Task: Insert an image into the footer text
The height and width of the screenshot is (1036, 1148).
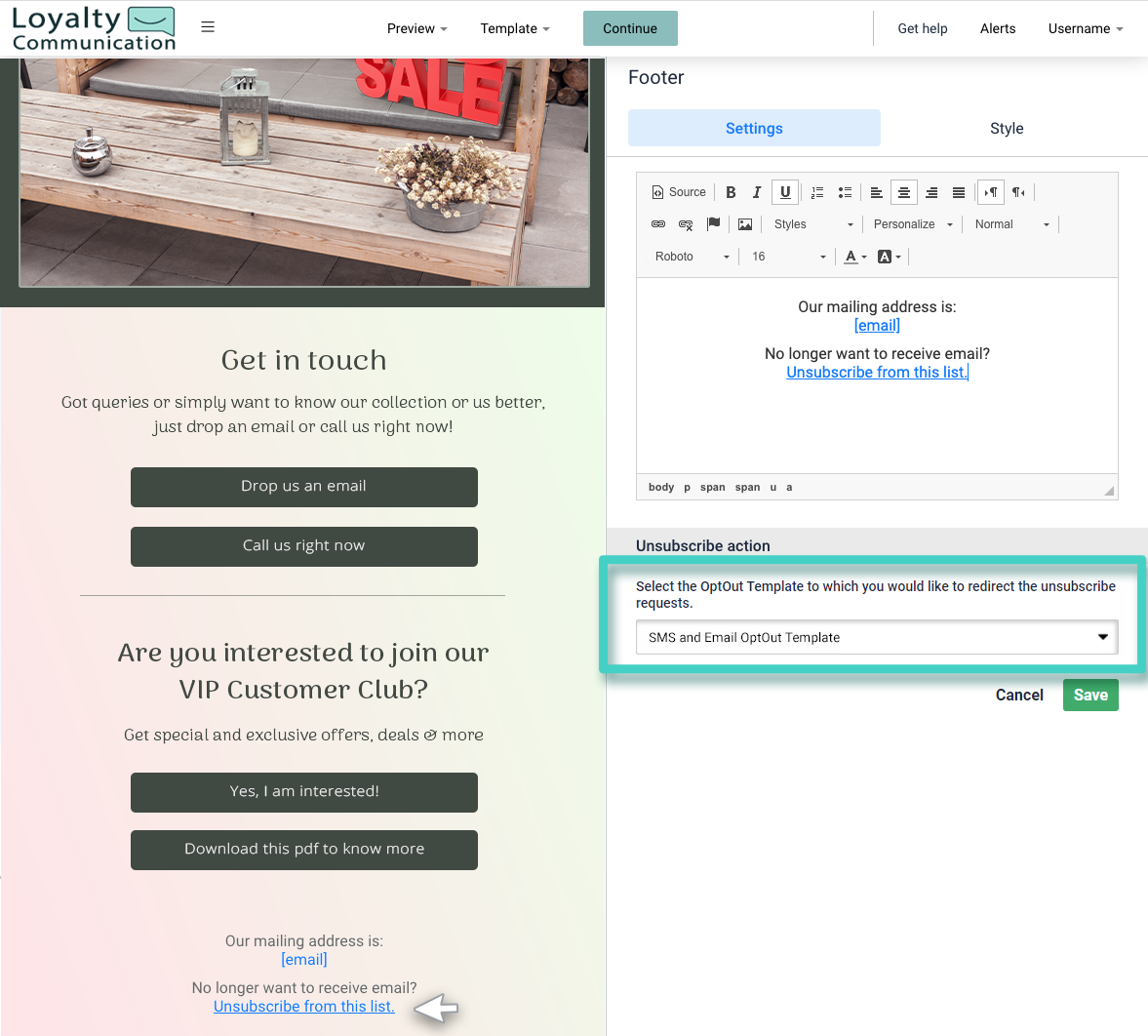Action: [x=745, y=224]
